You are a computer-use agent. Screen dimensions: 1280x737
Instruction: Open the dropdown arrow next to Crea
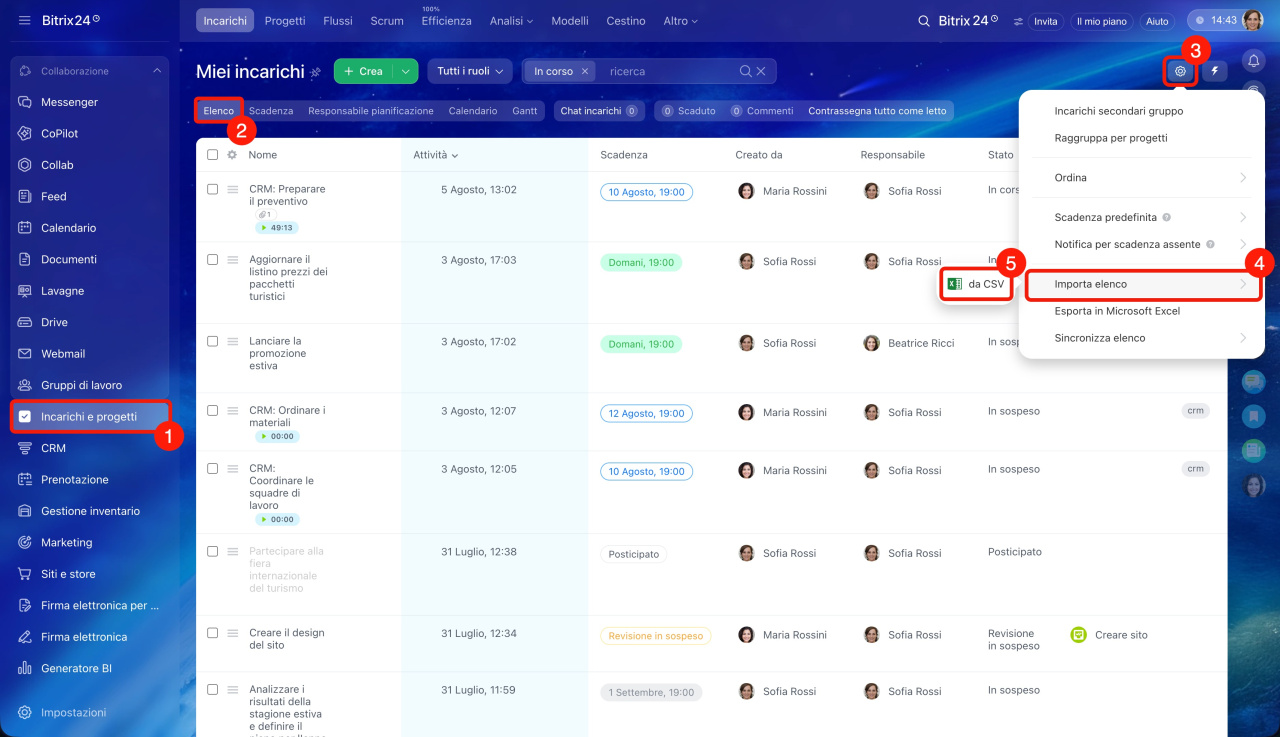(x=406, y=71)
